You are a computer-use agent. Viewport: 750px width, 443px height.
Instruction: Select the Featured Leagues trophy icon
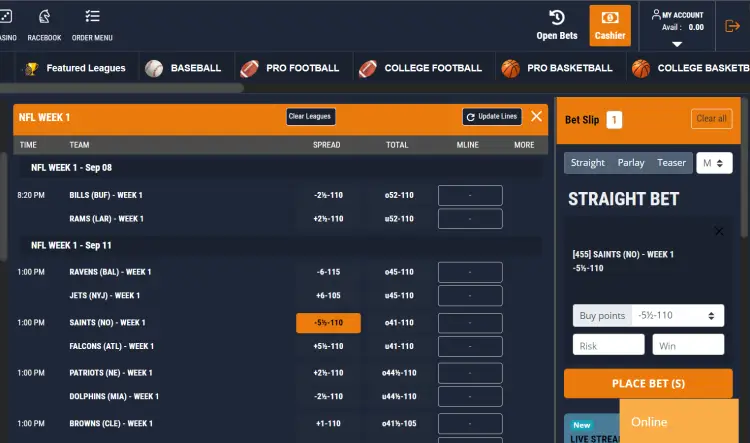32,68
